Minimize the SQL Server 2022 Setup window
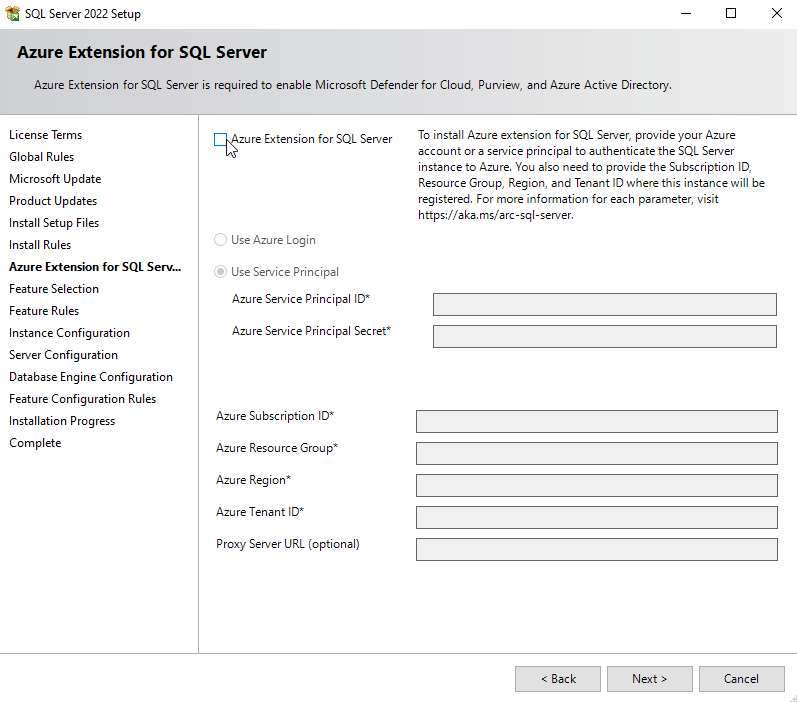The width and height of the screenshot is (797, 702). (686, 14)
